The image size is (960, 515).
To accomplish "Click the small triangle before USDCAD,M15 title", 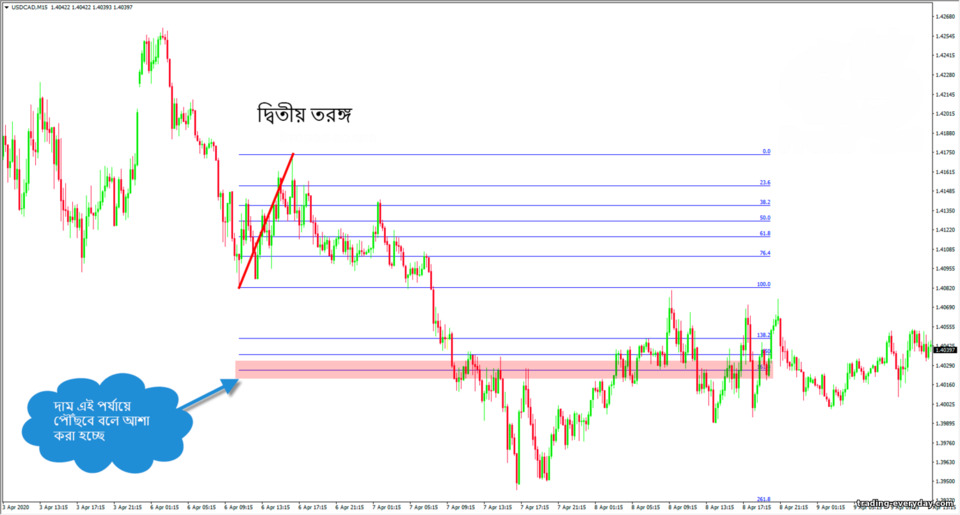I will tap(6, 7).
